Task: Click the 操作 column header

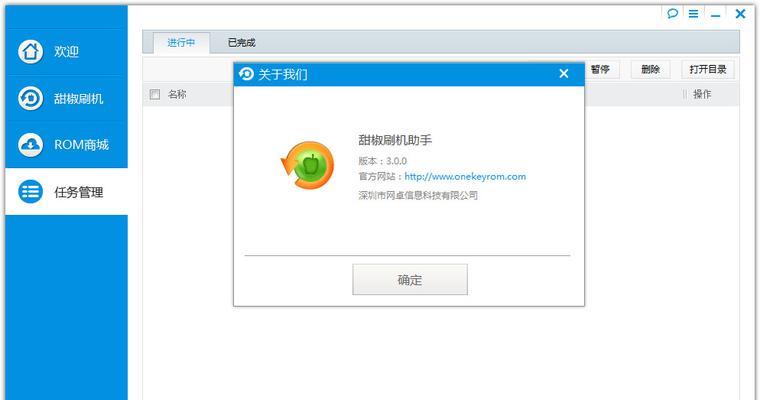Action: [x=702, y=94]
